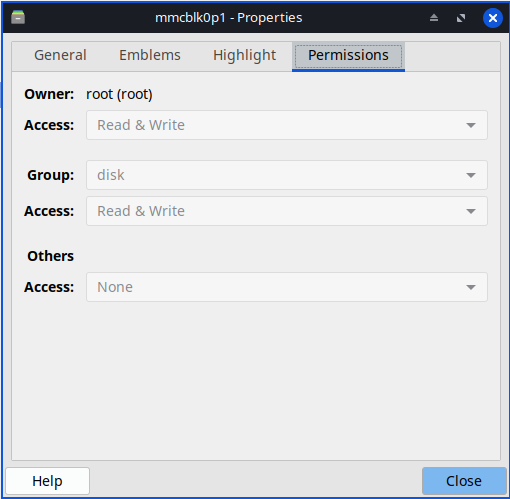Click the shade (roll-up) window icon
Screen dimensions: 510x499
(434, 18)
